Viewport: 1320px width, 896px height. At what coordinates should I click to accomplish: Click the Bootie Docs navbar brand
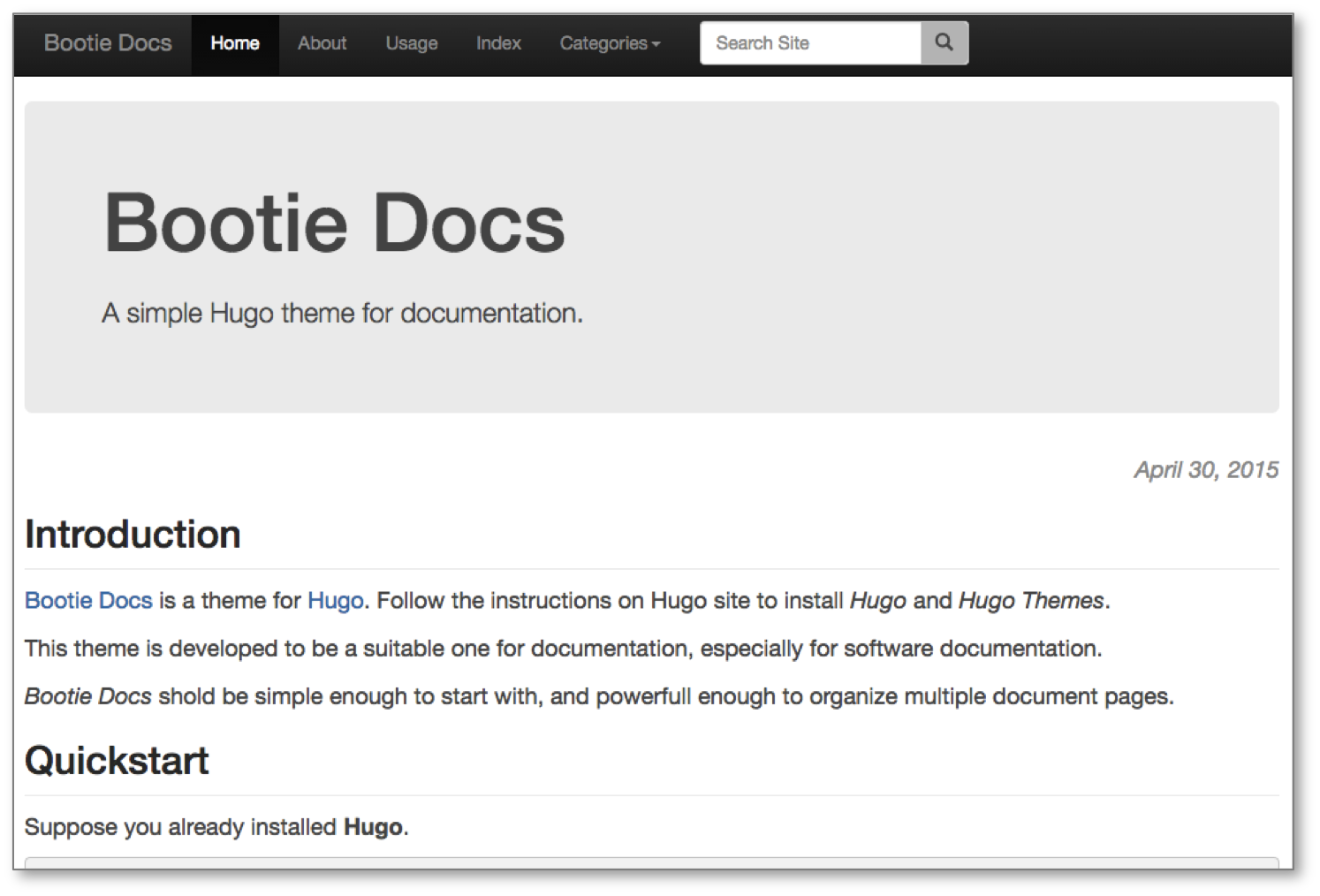click(108, 43)
